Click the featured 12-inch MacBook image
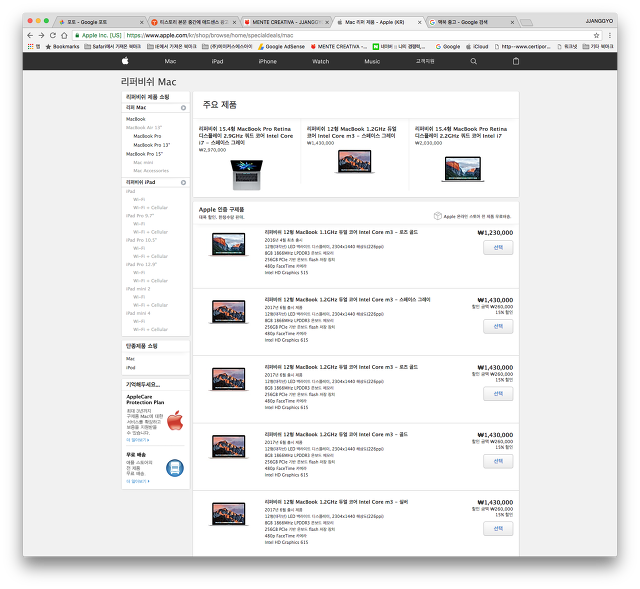This screenshot has width=640, height=589. [x=355, y=162]
